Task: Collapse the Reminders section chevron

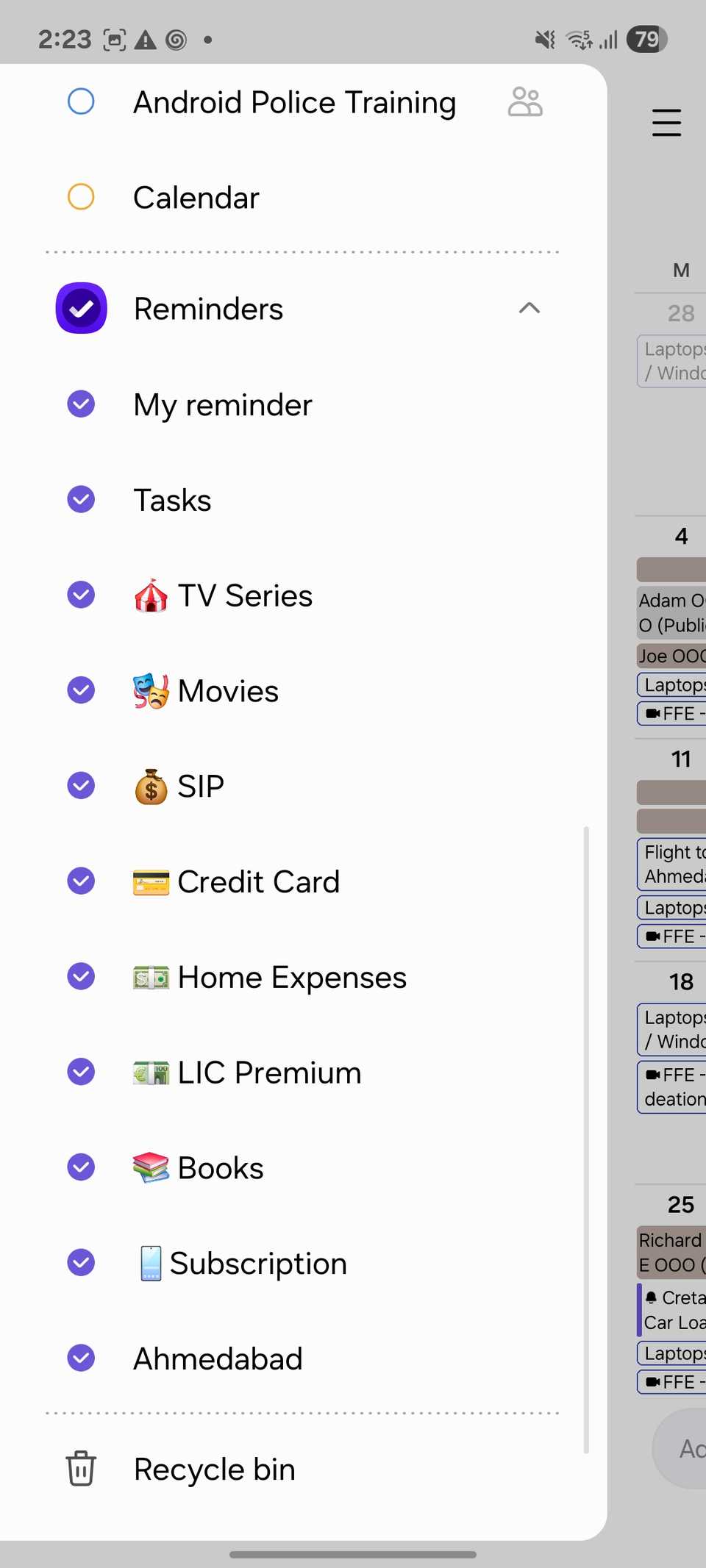Action: pyautogui.click(x=529, y=308)
